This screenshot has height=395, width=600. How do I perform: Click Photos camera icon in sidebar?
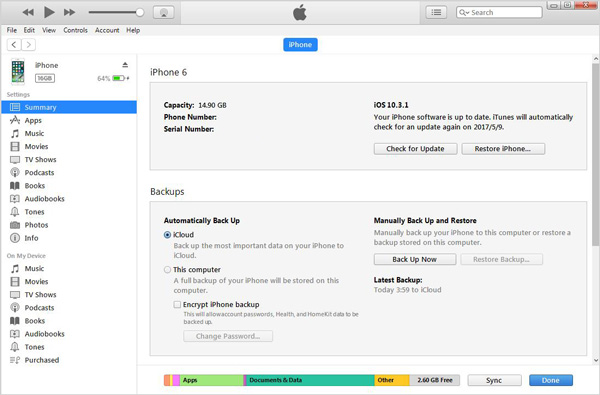(15, 225)
